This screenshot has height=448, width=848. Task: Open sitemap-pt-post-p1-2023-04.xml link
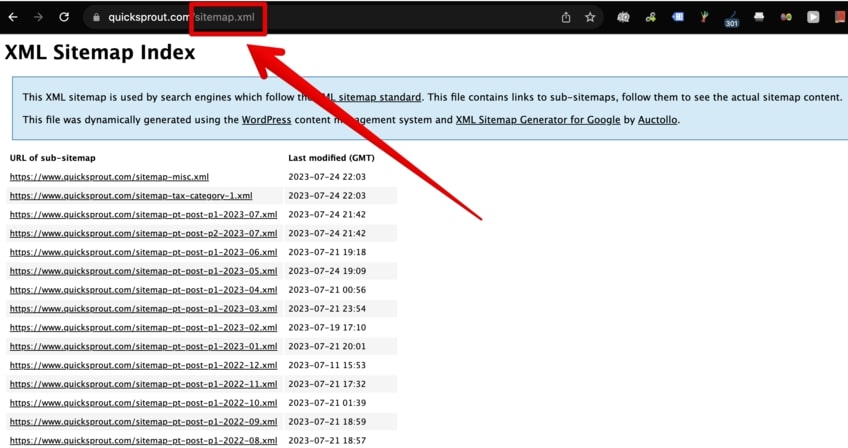click(x=143, y=290)
